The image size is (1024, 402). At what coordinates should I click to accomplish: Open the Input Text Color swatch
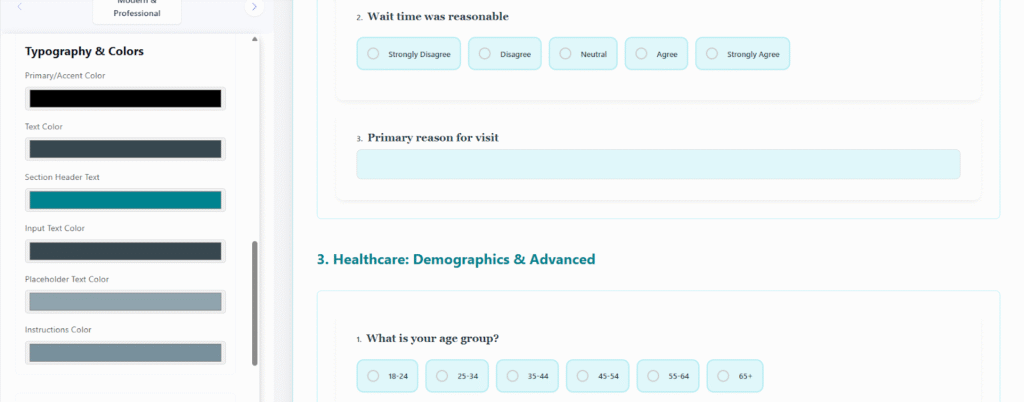(125, 251)
